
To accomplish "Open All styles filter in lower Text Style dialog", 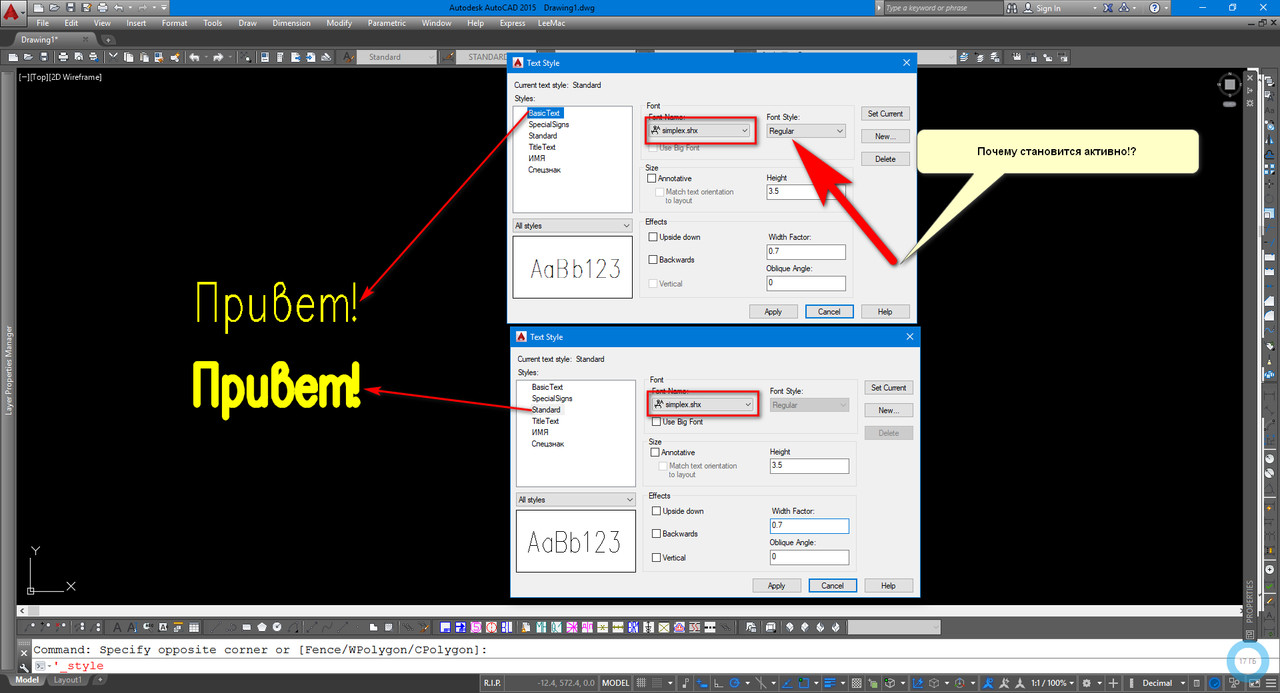I will point(576,500).
